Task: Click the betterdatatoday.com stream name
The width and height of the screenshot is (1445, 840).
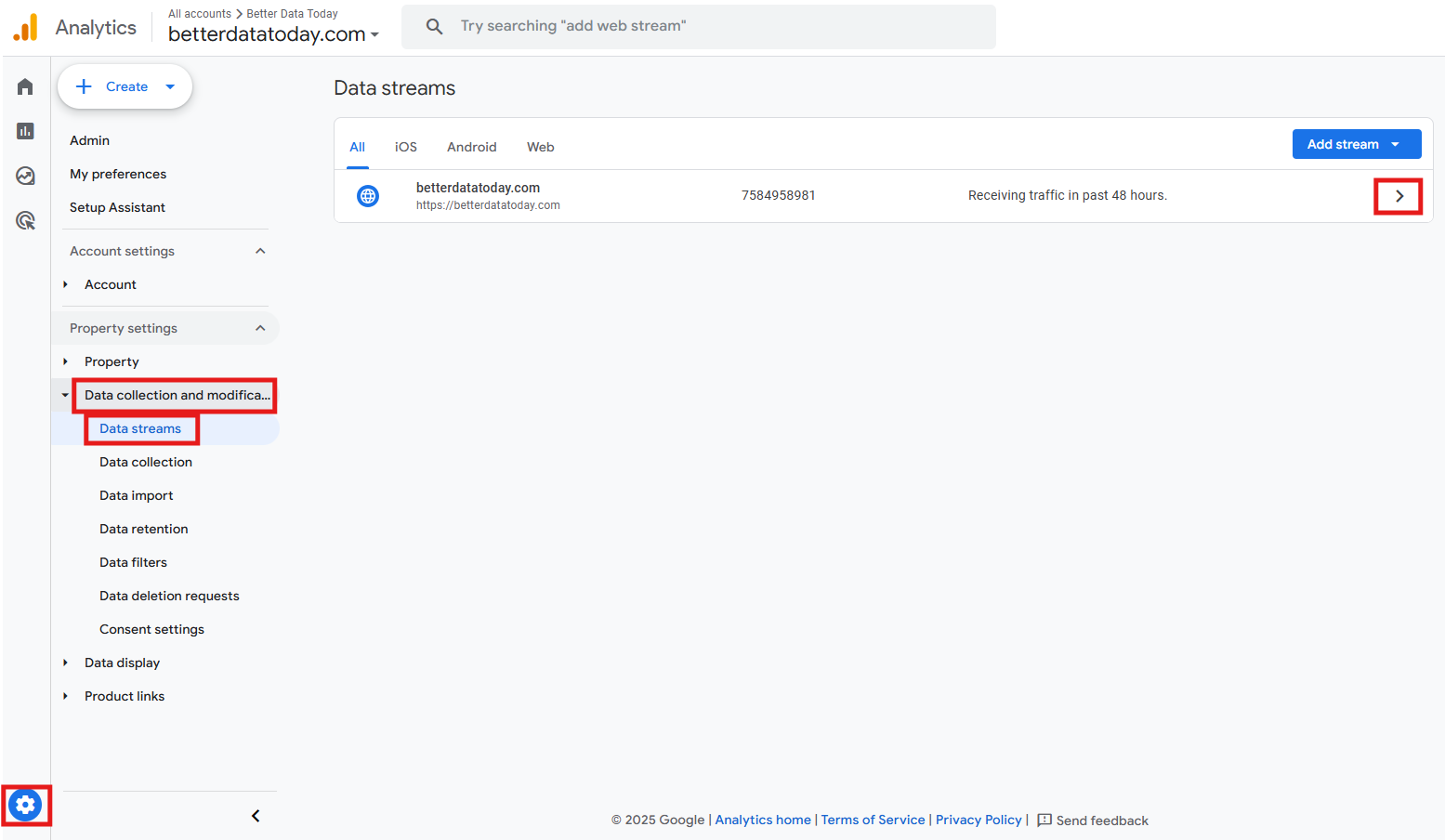Action: pyautogui.click(x=478, y=188)
